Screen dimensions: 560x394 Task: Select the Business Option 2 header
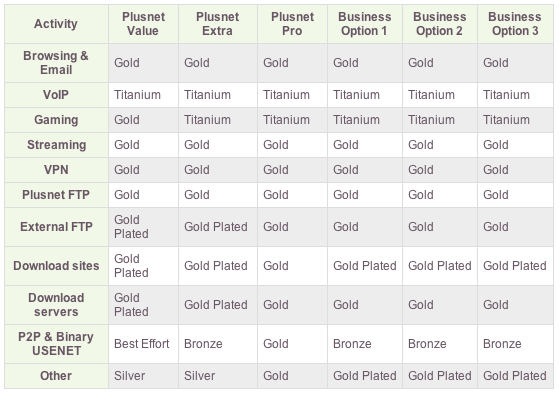pos(440,24)
